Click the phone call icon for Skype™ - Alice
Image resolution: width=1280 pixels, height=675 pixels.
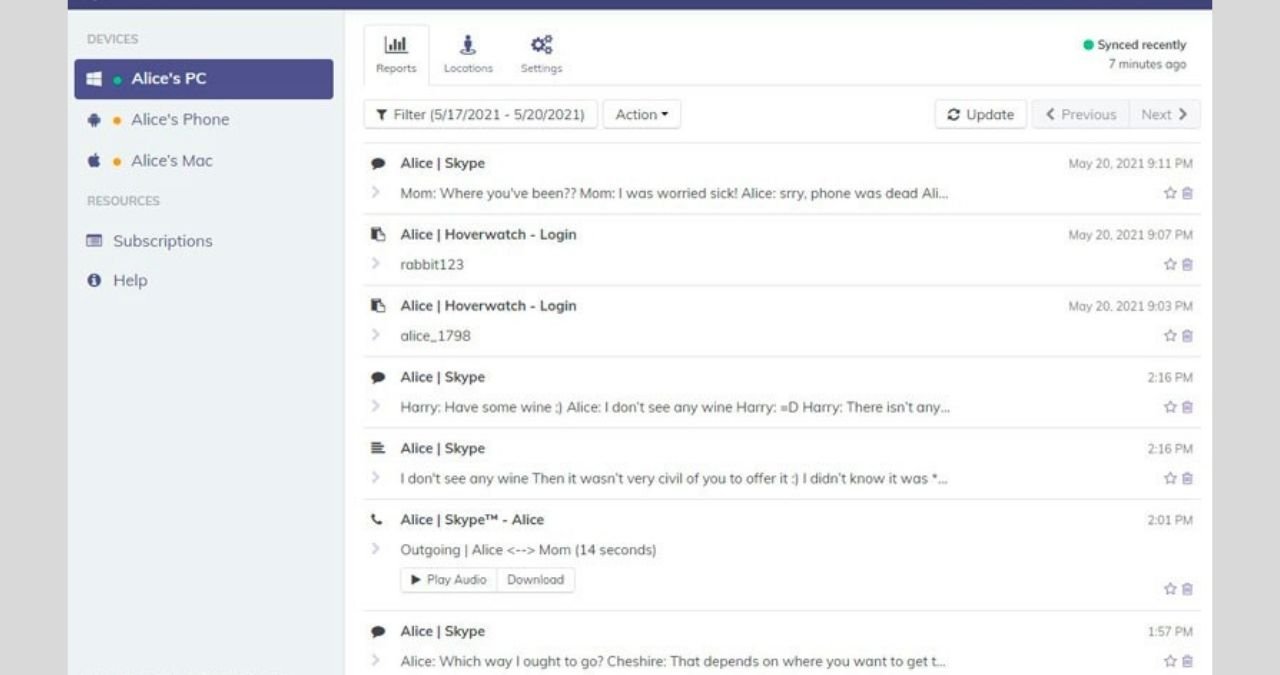pos(377,520)
